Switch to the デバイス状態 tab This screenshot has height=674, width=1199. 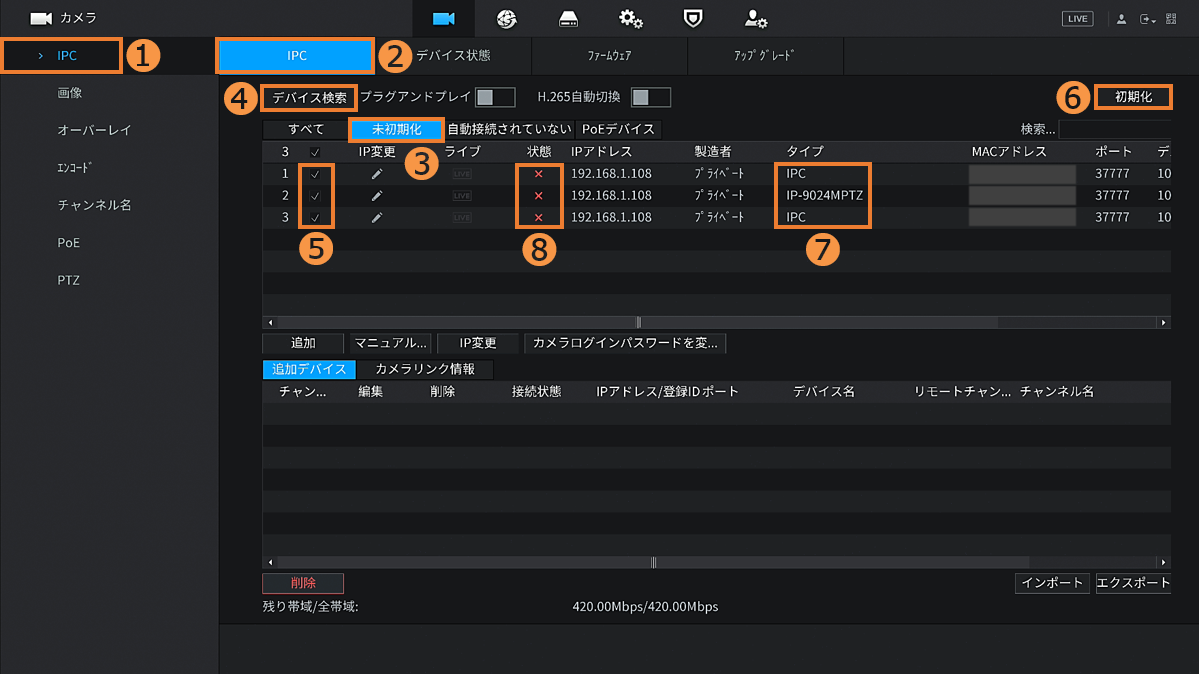pos(453,55)
